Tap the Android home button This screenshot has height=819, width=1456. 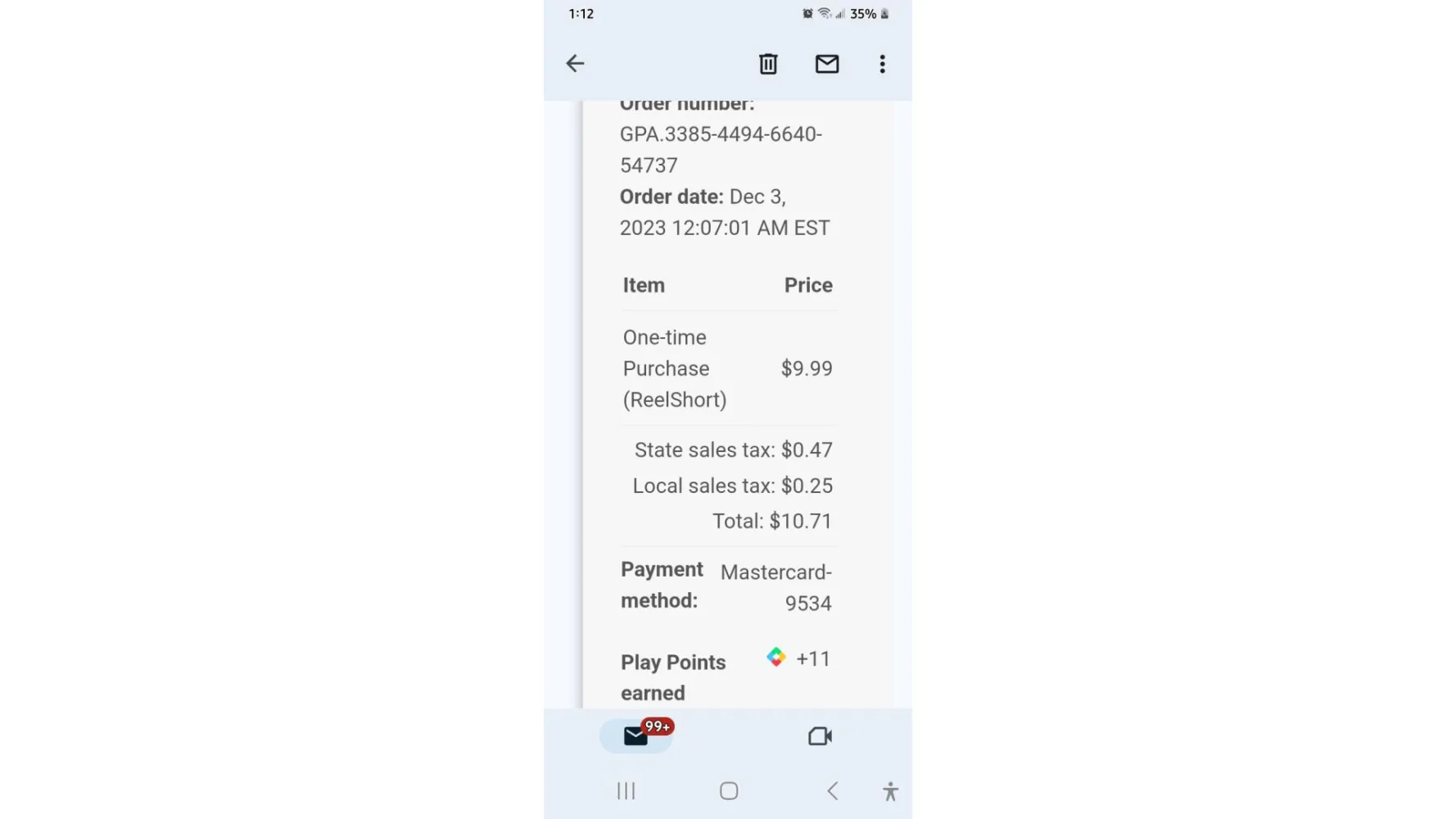729,791
